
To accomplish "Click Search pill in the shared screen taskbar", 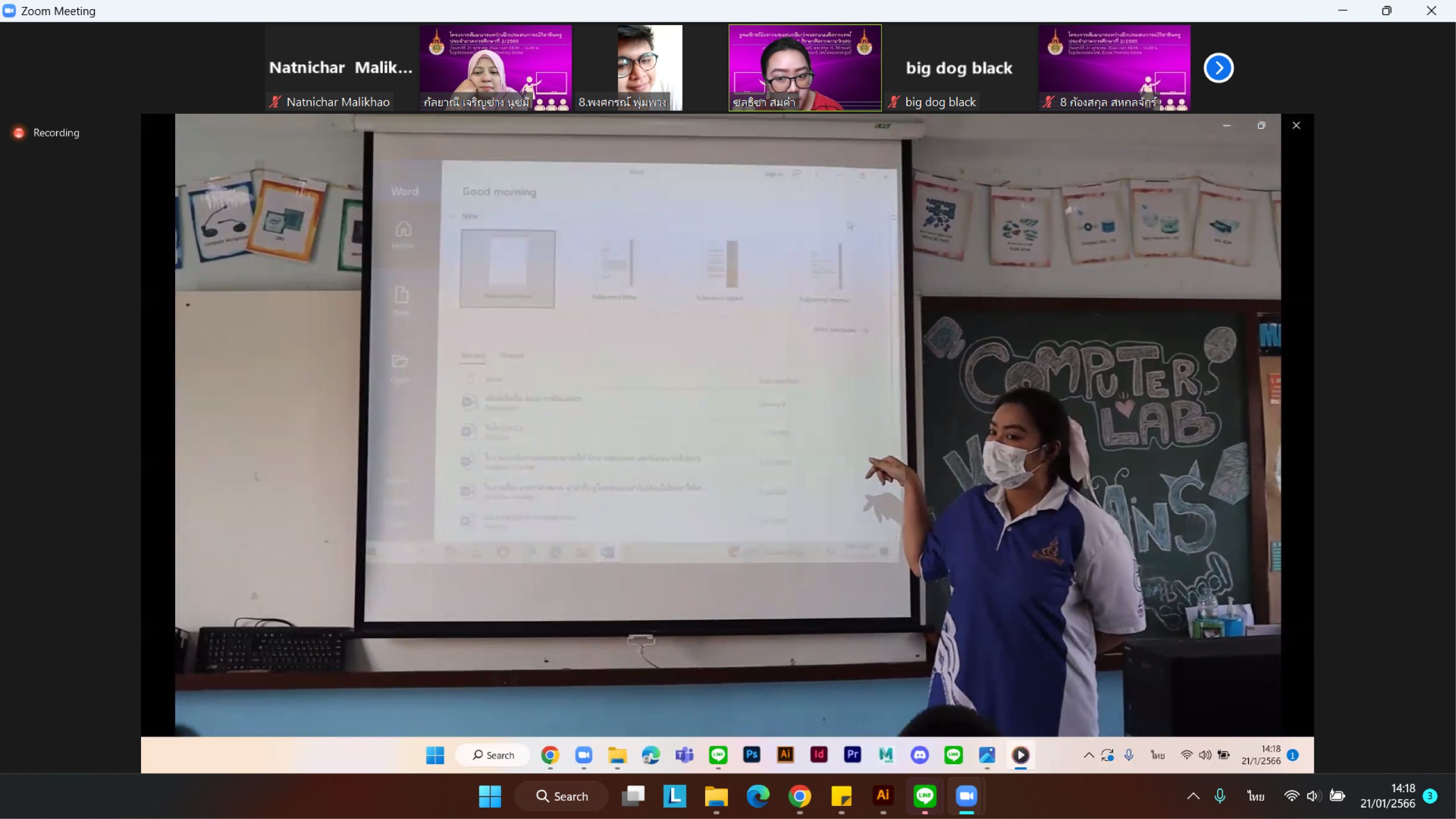I will click(x=493, y=755).
